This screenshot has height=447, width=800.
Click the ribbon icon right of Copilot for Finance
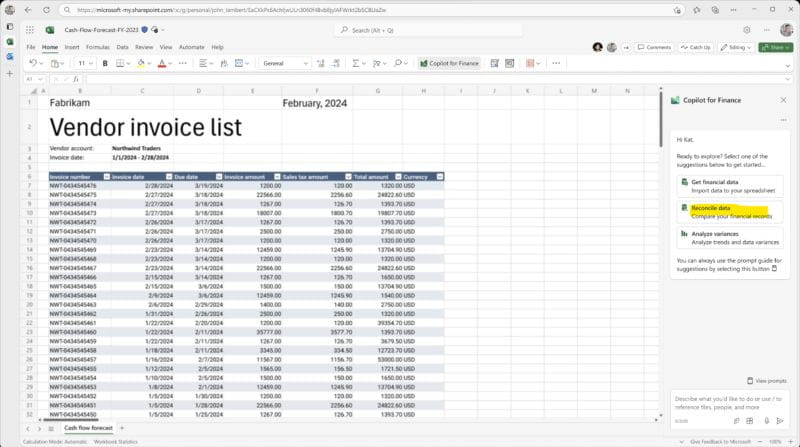click(x=494, y=63)
